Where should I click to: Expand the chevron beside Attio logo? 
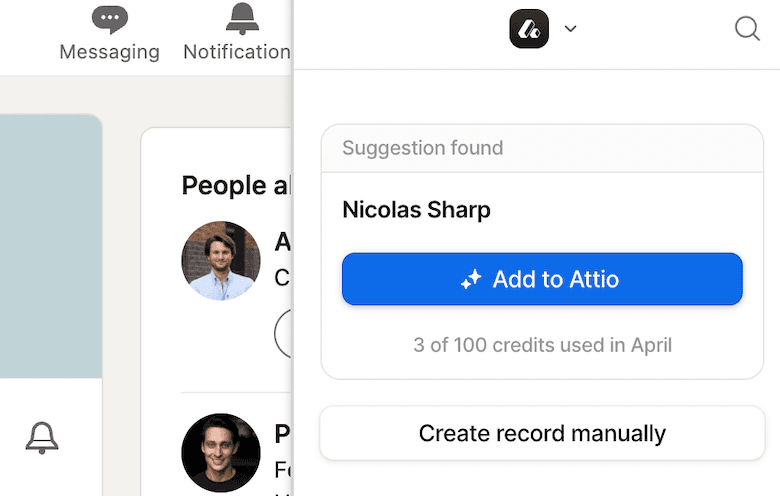570,29
